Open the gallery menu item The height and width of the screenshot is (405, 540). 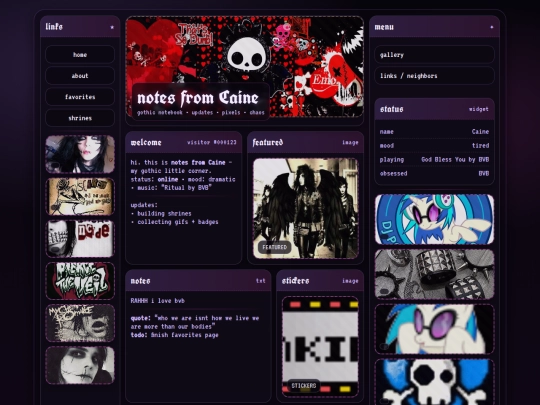click(x=434, y=54)
